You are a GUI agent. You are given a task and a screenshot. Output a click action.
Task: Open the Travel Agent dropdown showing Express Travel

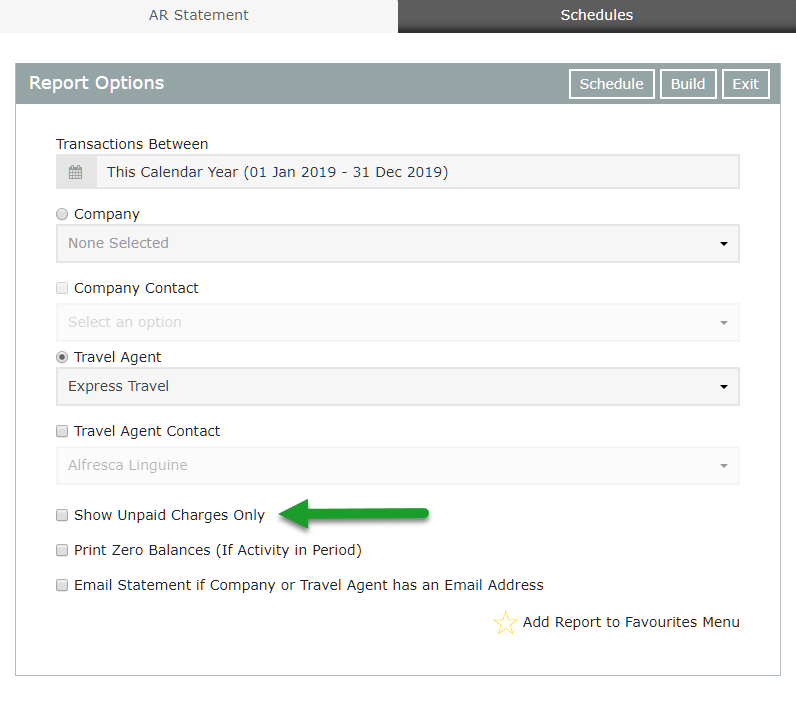pyautogui.click(x=397, y=386)
